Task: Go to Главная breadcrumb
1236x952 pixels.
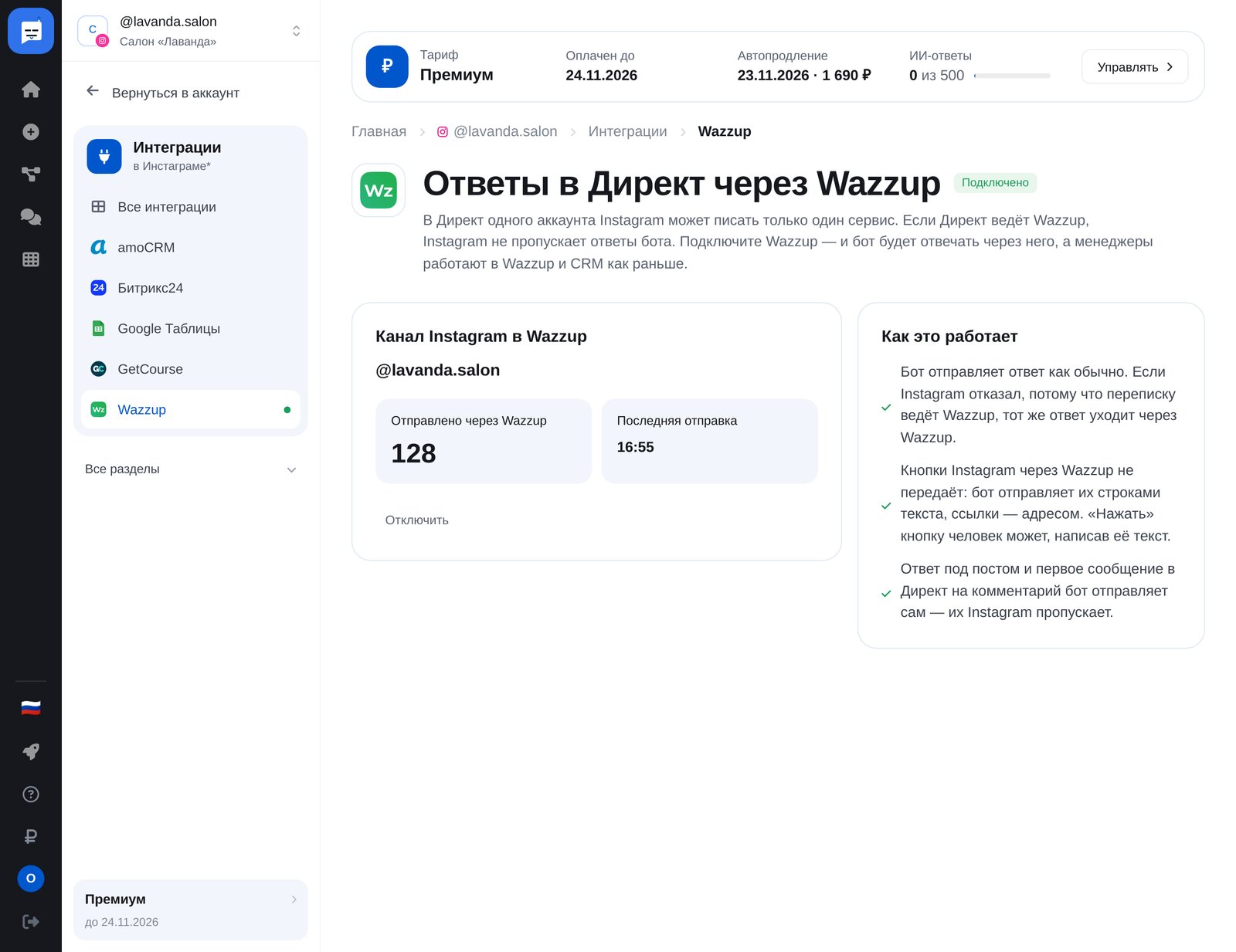Action: (x=379, y=131)
